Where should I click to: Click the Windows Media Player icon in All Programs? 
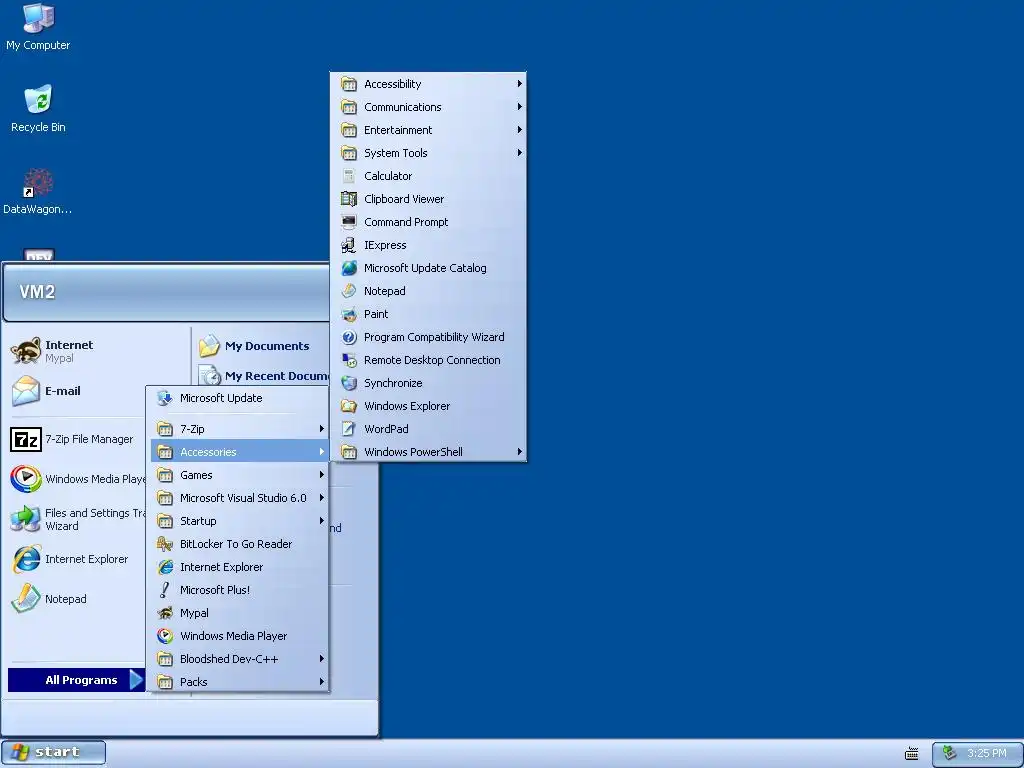(165, 636)
